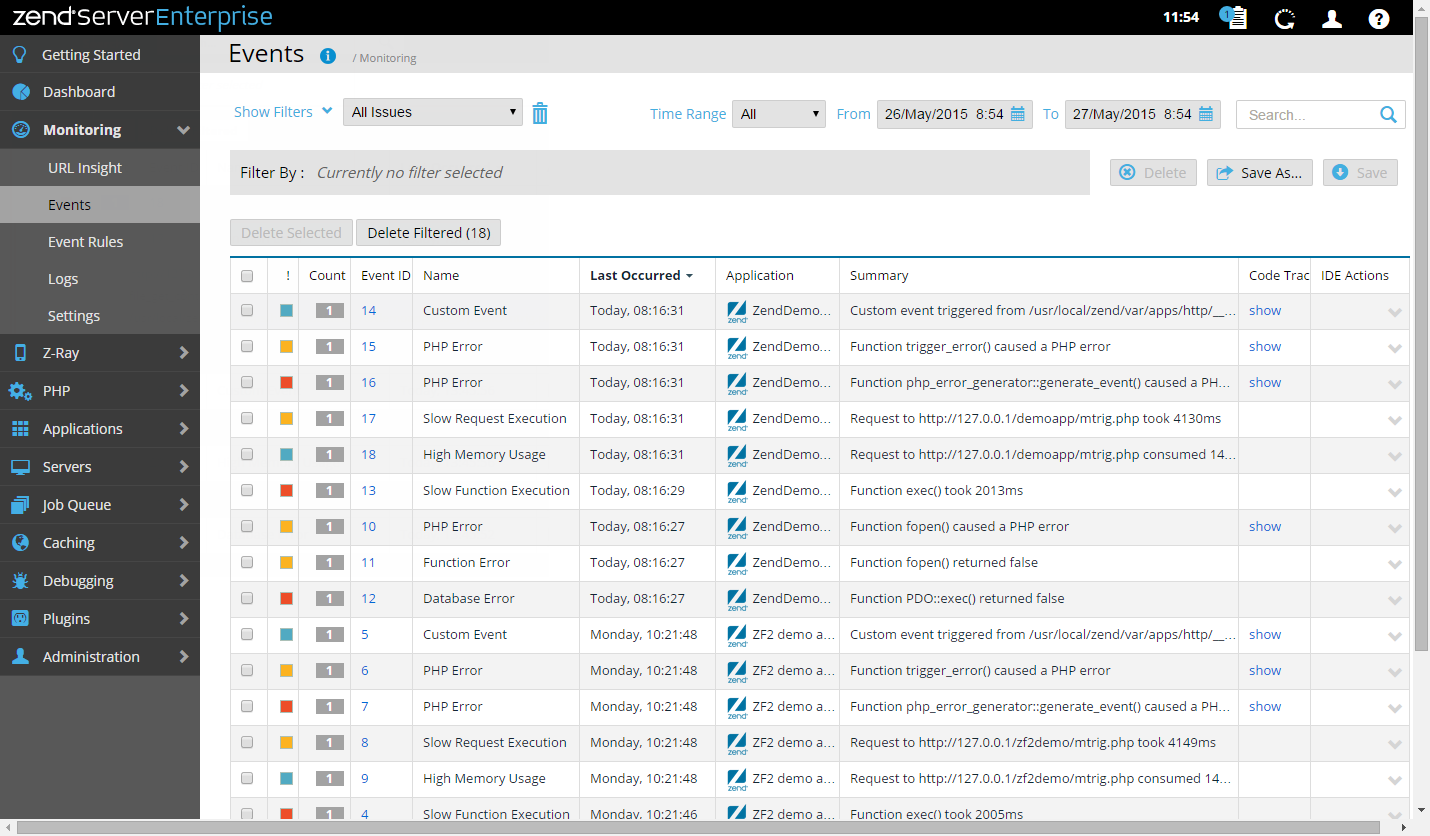Open the From date calendar icon
Viewport: 1430px width, 836px height.
tap(1018, 114)
